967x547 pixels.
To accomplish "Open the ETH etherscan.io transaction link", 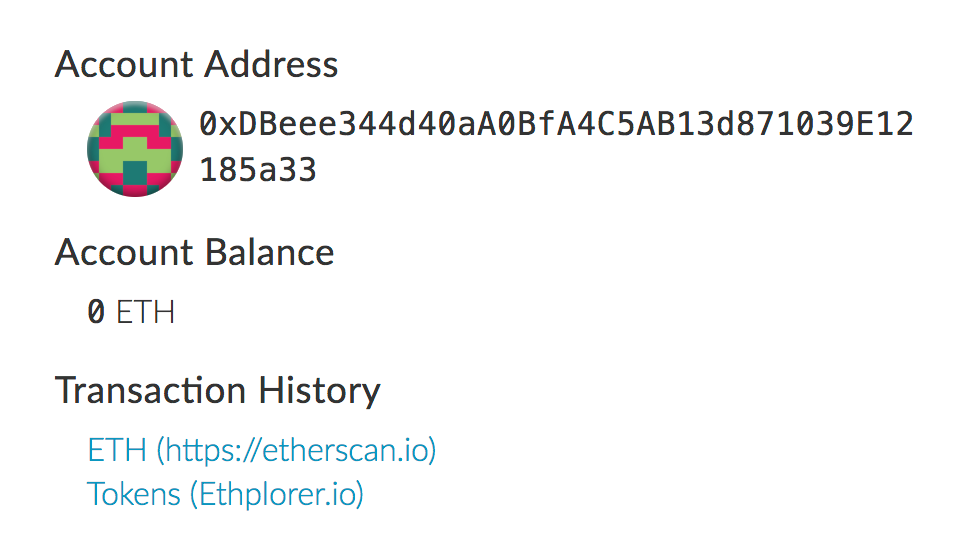I will tap(262, 450).
